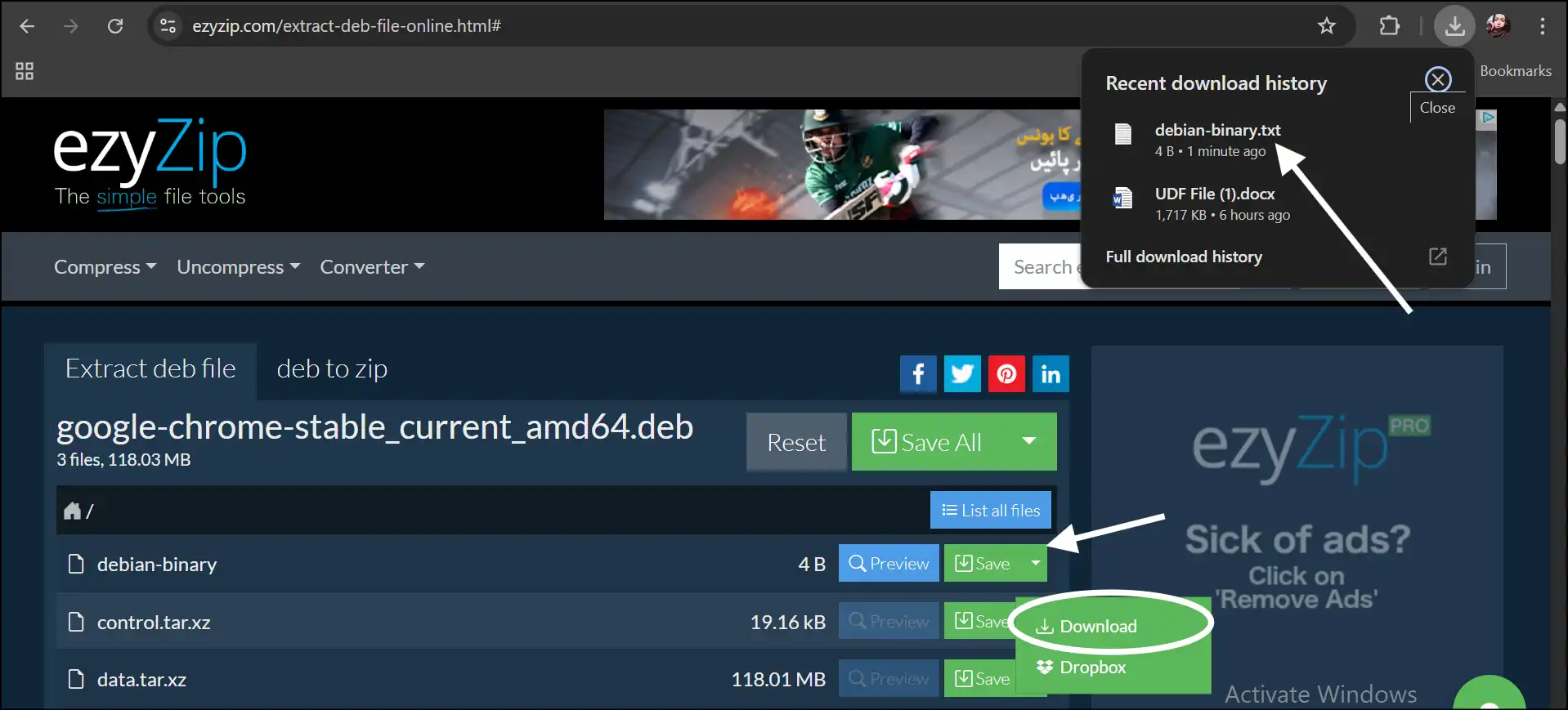Viewport: 1568px width, 710px height.
Task: Toggle the debian-binary Save dropdown arrow
Action: pos(1035,564)
